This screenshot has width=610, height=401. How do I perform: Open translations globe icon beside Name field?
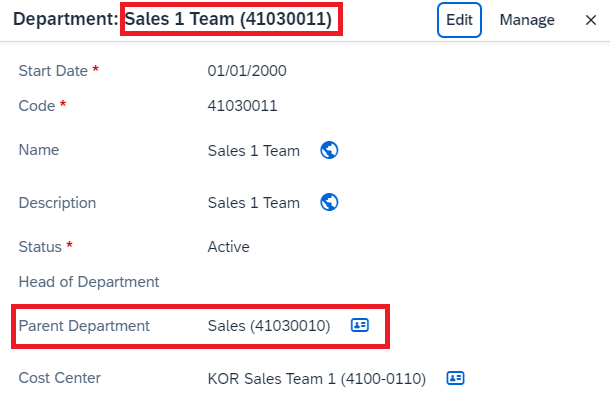coord(329,150)
